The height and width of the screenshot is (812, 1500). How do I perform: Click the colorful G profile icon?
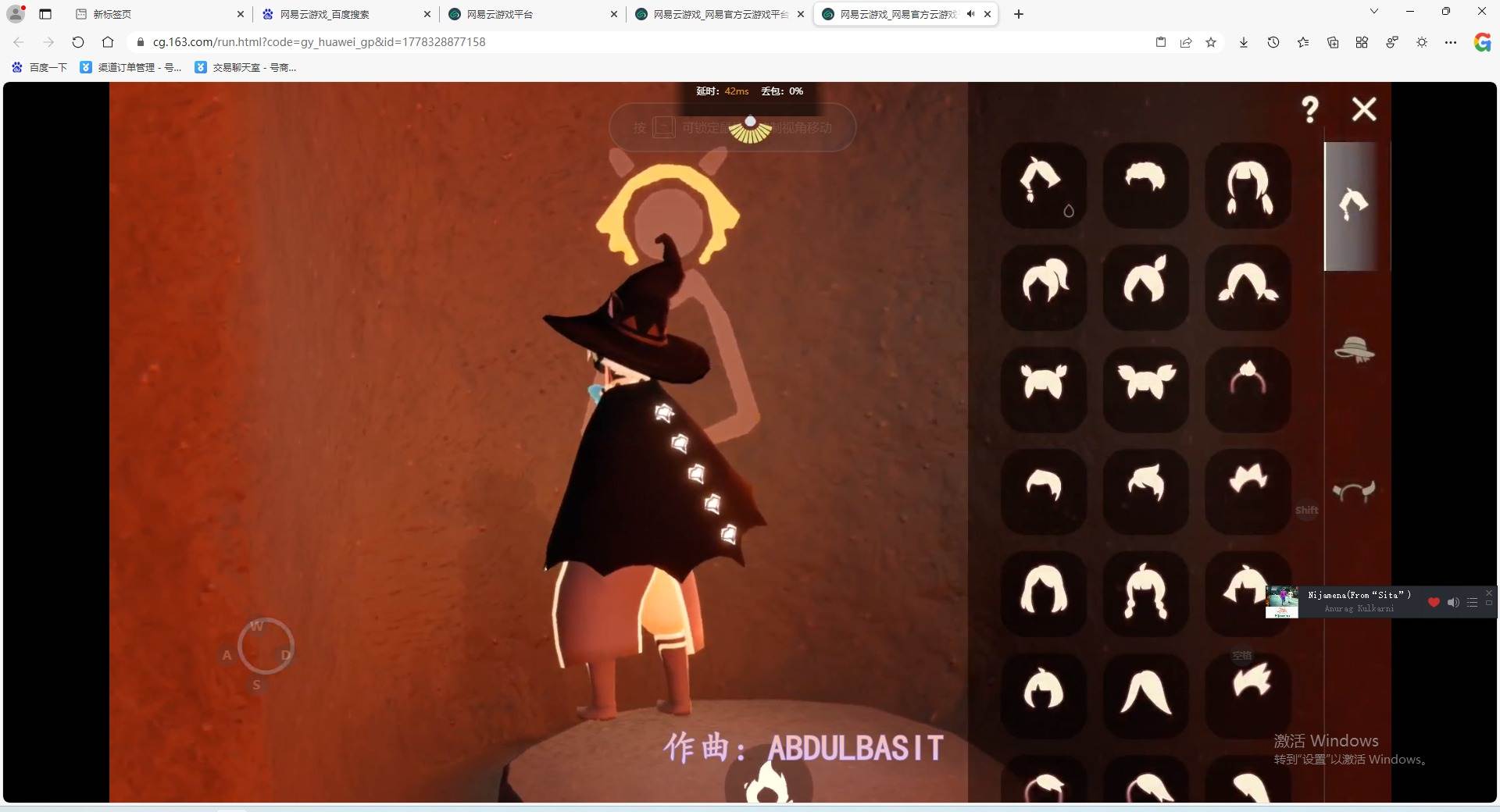point(1482,42)
